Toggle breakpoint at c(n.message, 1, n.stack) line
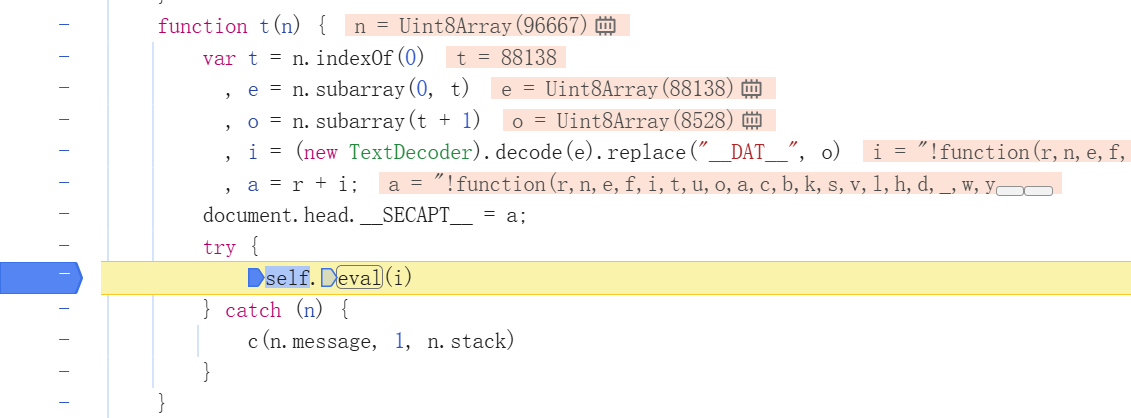 pyautogui.click(x=63, y=341)
